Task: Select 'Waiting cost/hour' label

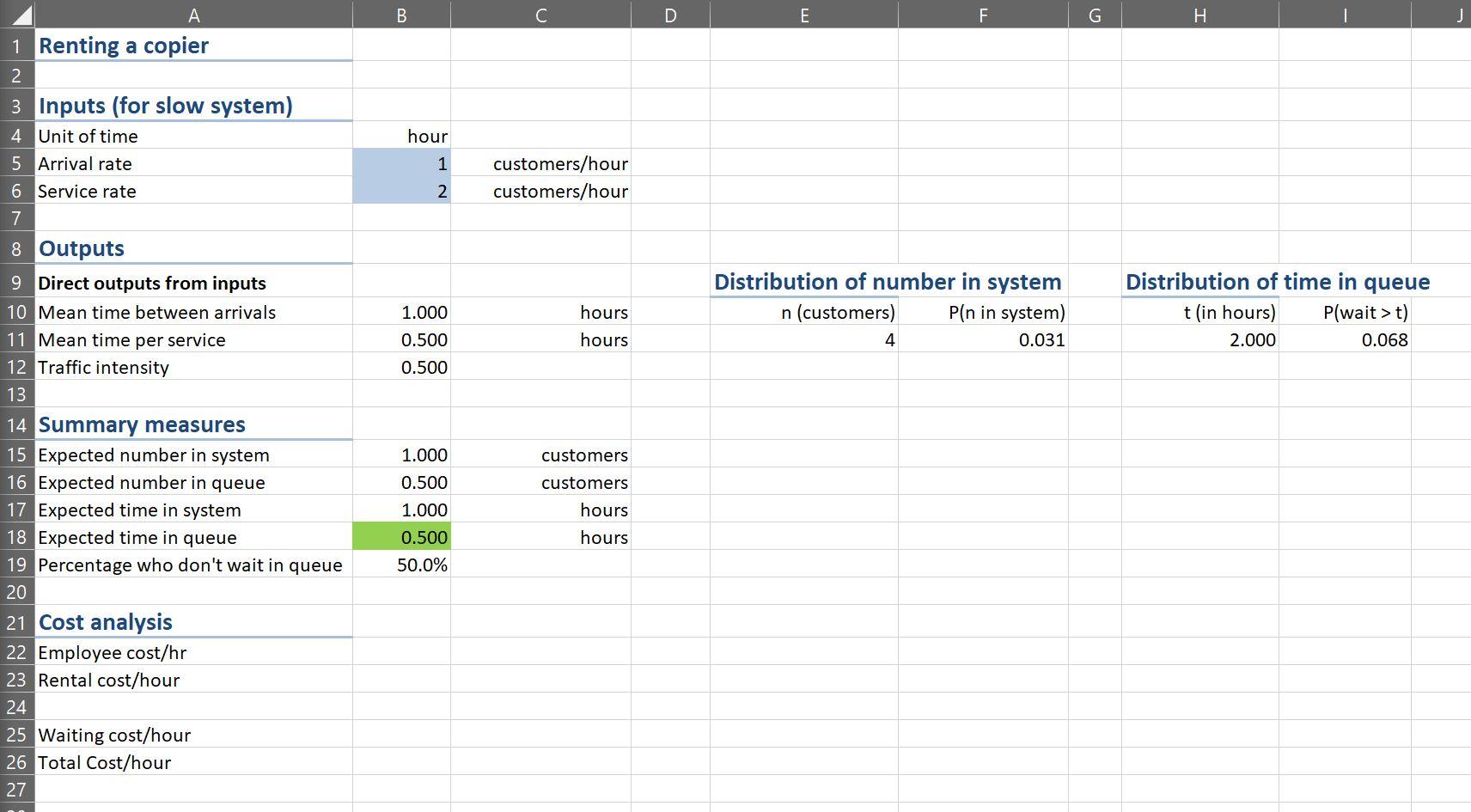Action: (193, 735)
